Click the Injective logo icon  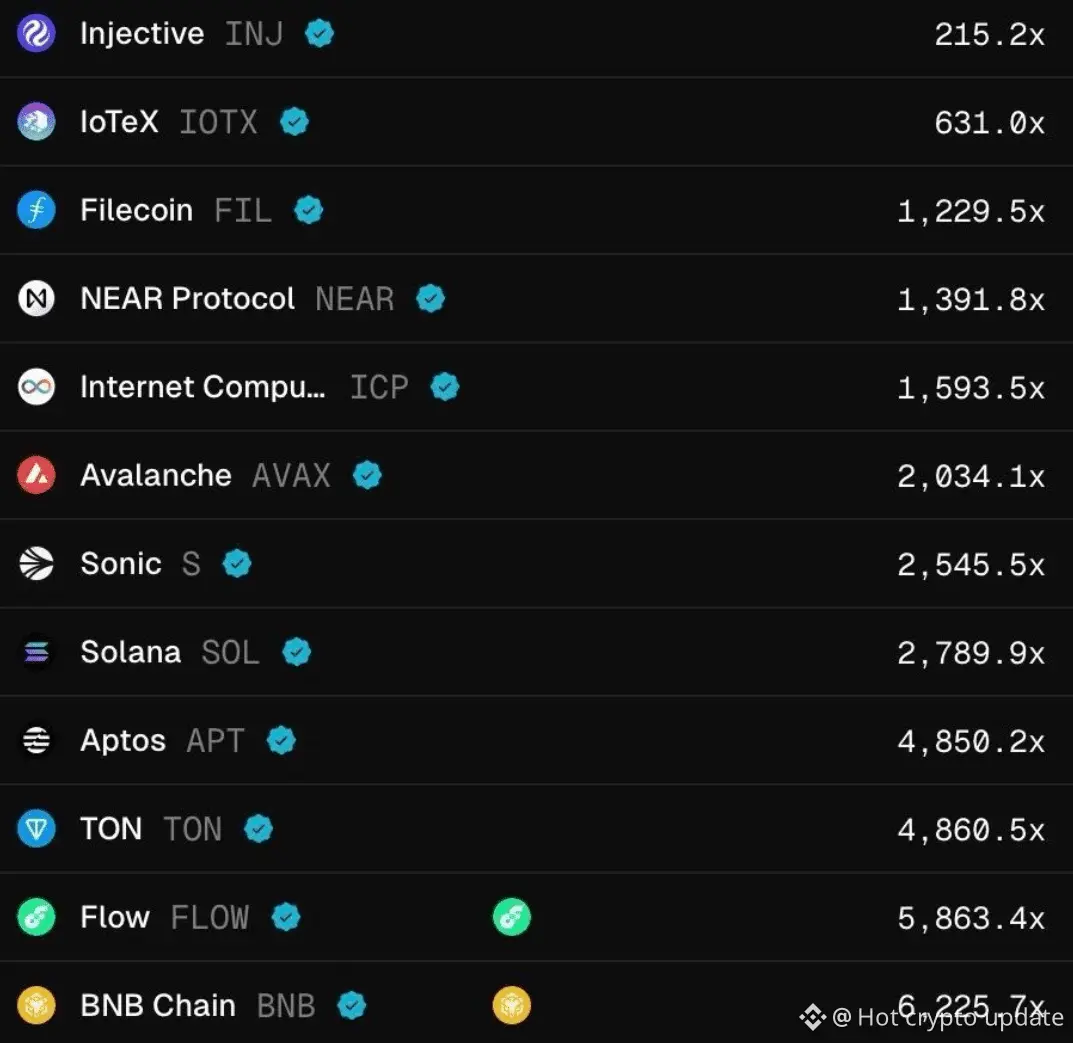tap(36, 33)
